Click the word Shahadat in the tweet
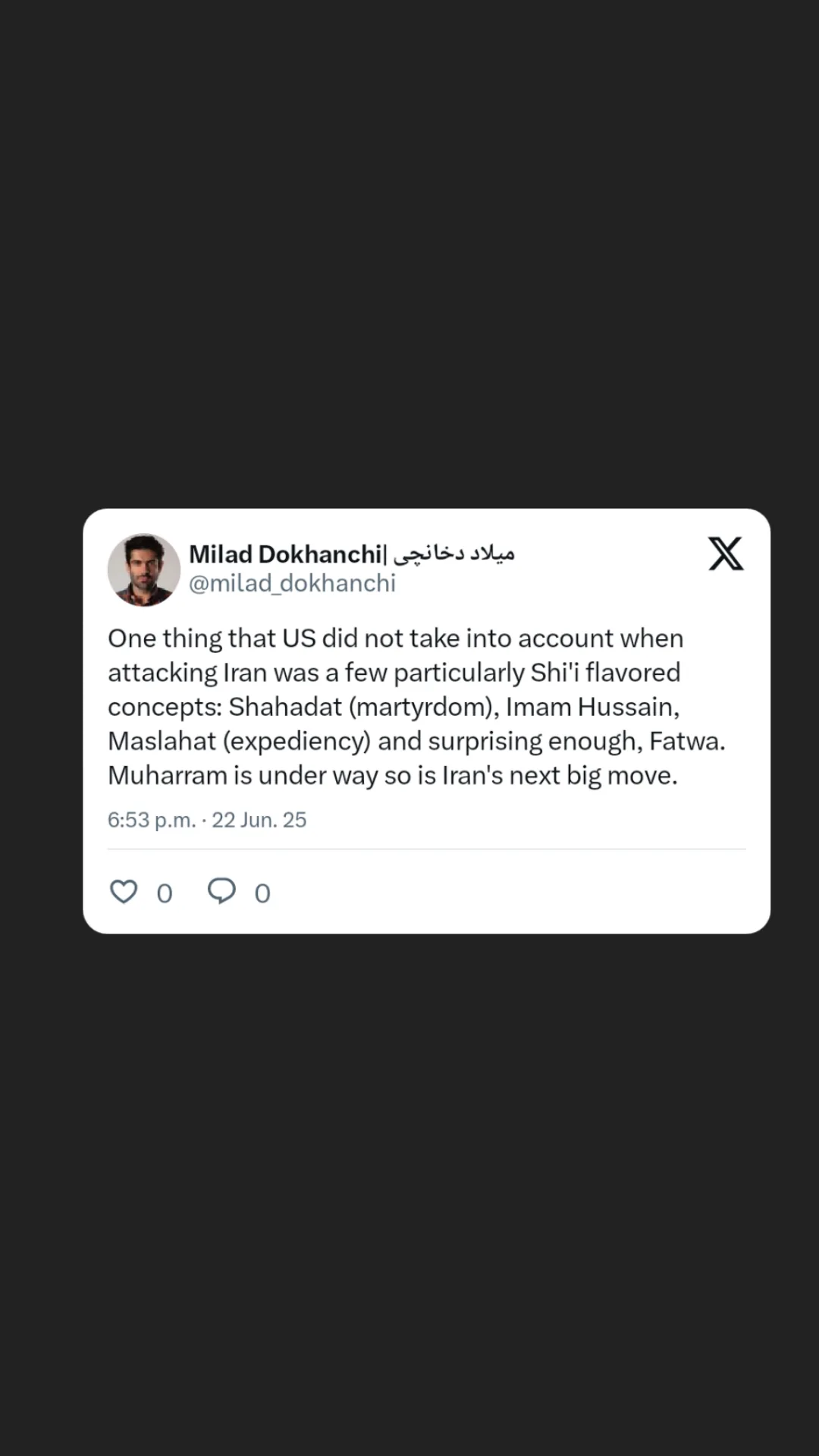819x1456 pixels. tap(285, 707)
